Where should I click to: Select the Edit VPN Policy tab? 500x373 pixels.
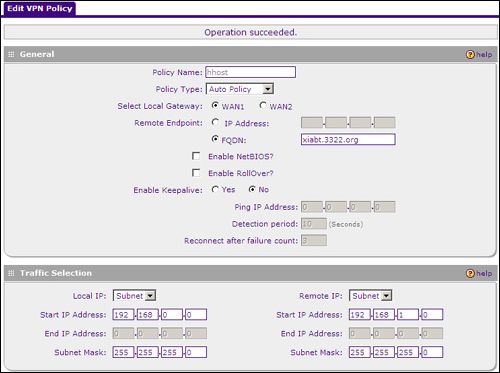(40, 9)
